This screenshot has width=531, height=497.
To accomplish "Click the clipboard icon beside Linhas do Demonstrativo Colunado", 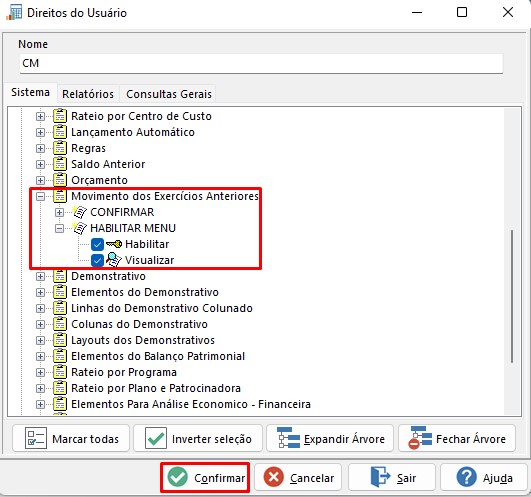I will coord(60,308).
